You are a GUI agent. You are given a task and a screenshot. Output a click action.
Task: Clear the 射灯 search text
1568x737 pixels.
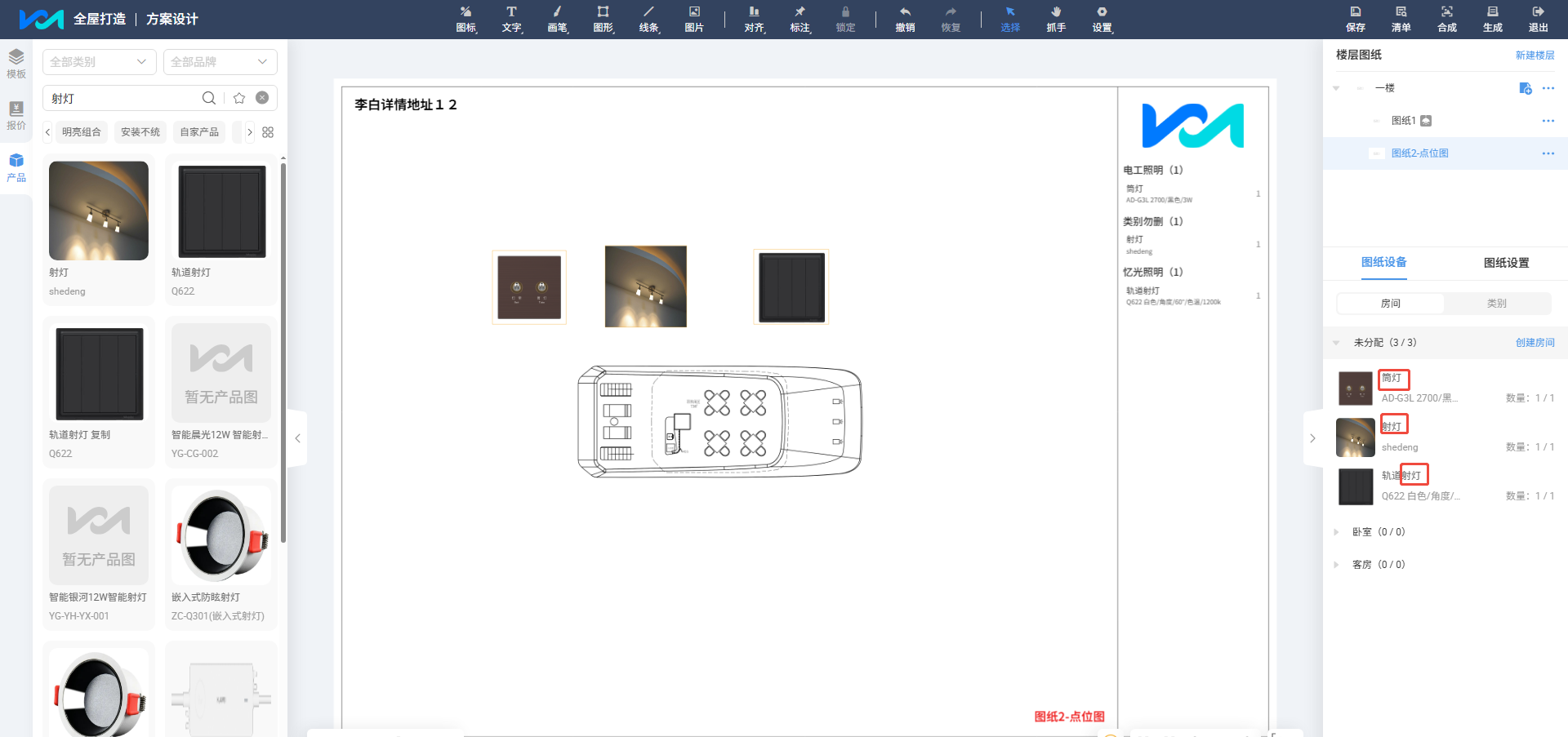tap(262, 98)
